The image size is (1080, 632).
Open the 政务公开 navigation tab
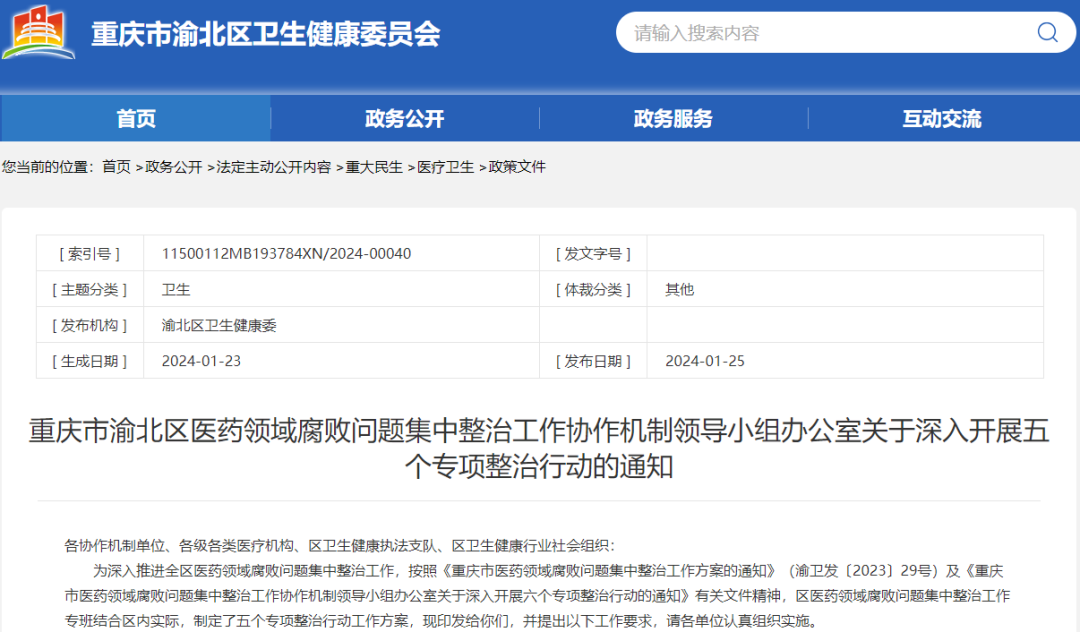[x=404, y=118]
